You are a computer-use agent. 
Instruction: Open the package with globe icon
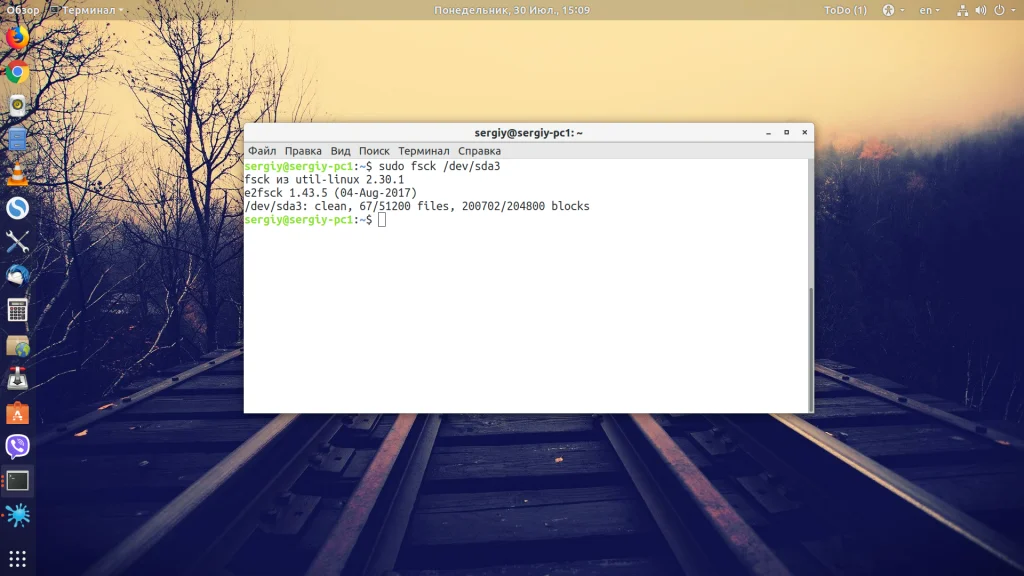click(18, 345)
